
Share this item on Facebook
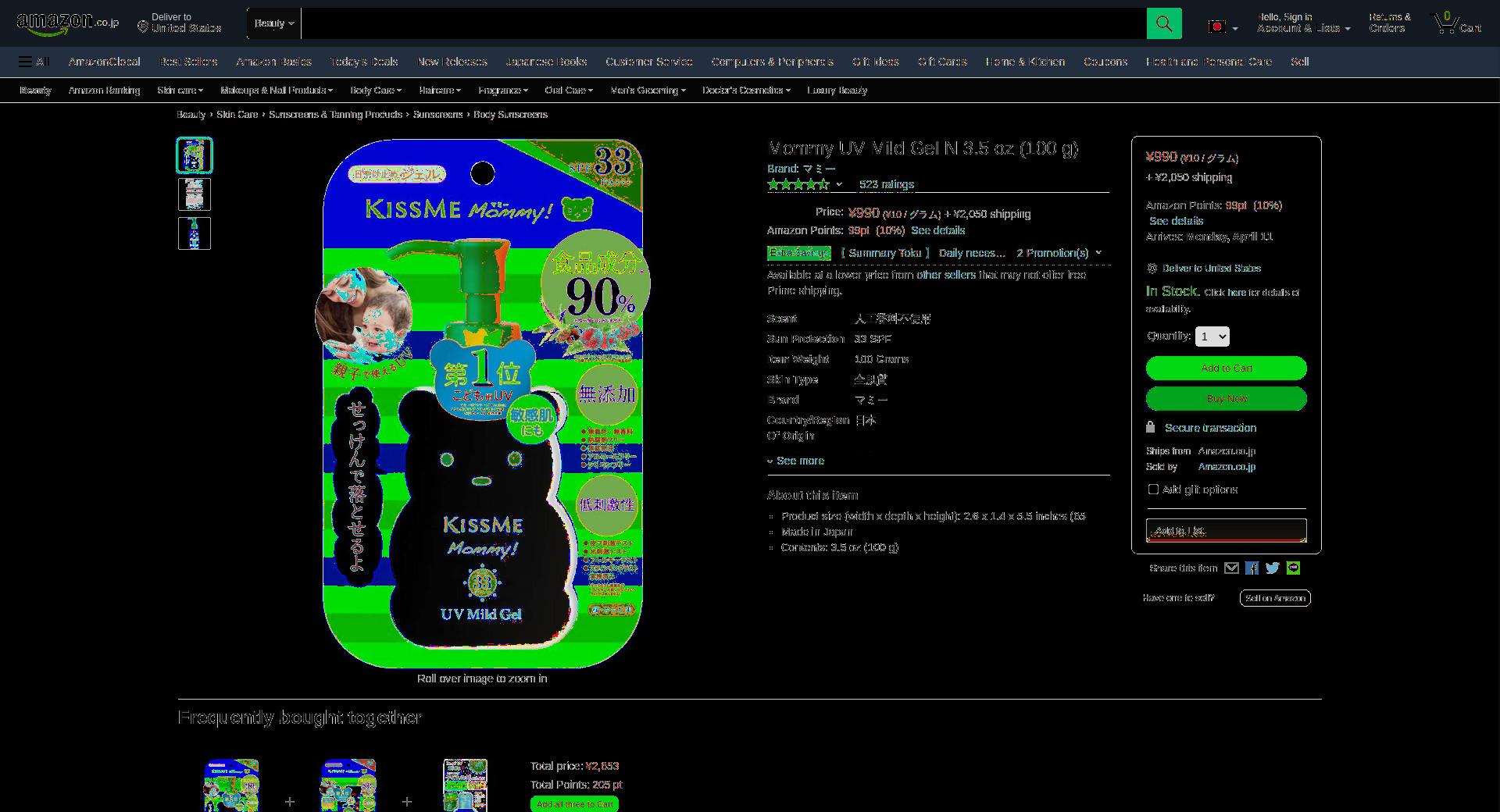1252,568
